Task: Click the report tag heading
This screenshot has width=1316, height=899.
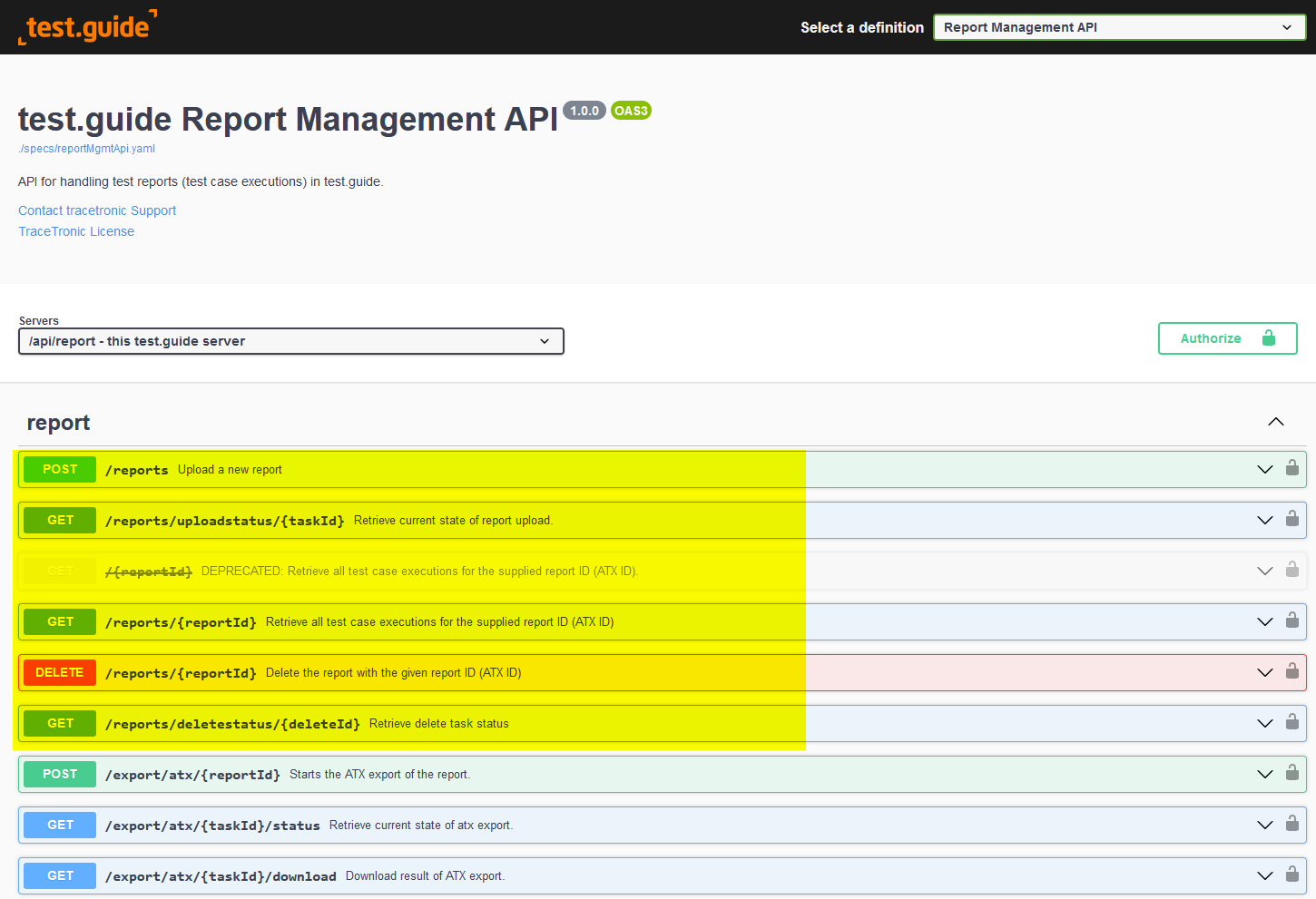Action: (59, 423)
